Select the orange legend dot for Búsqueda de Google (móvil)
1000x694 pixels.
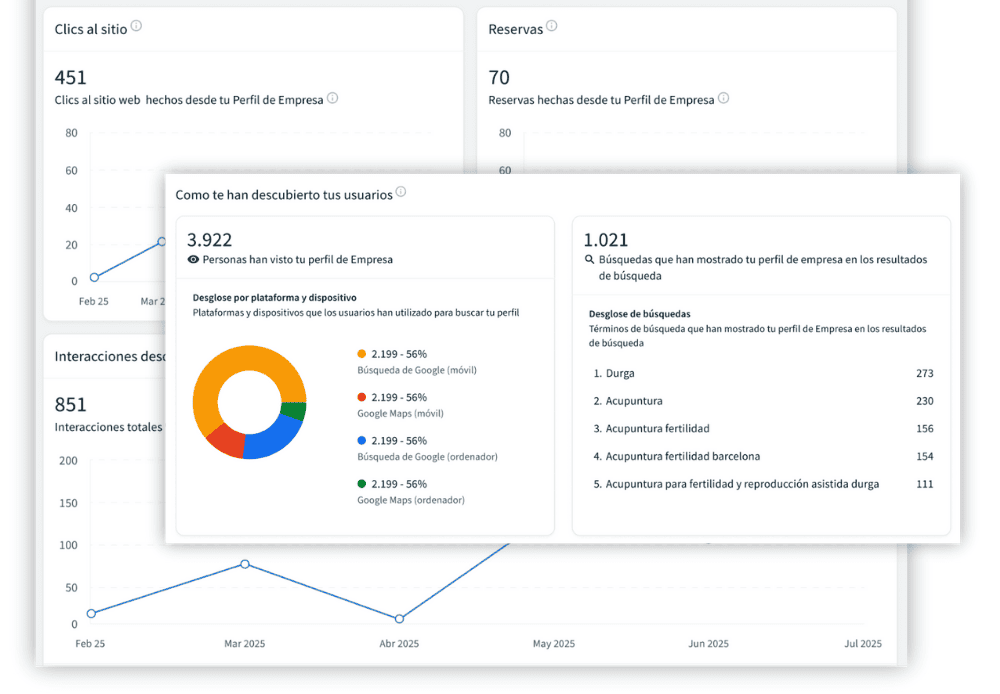click(x=362, y=354)
